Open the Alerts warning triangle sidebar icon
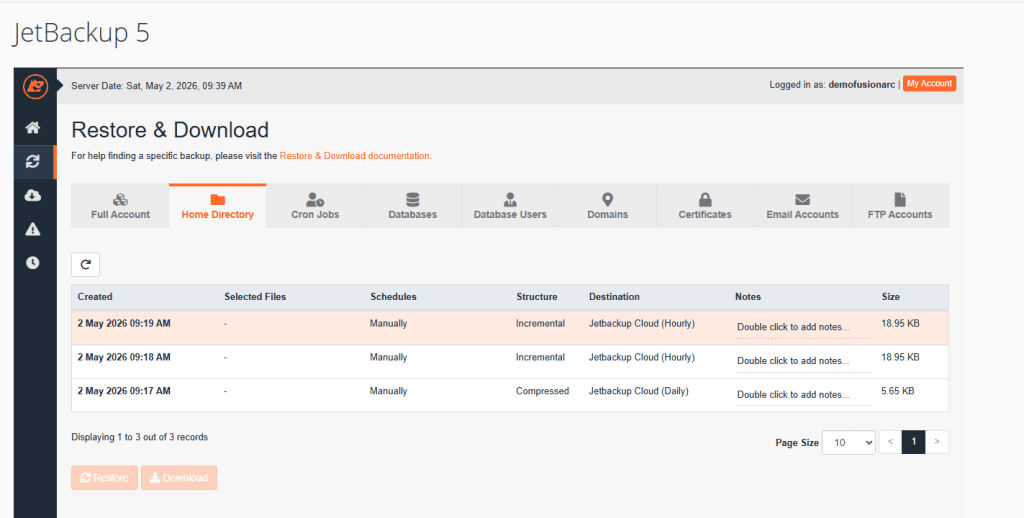Viewport: 1024px width, 518px height. point(33,229)
